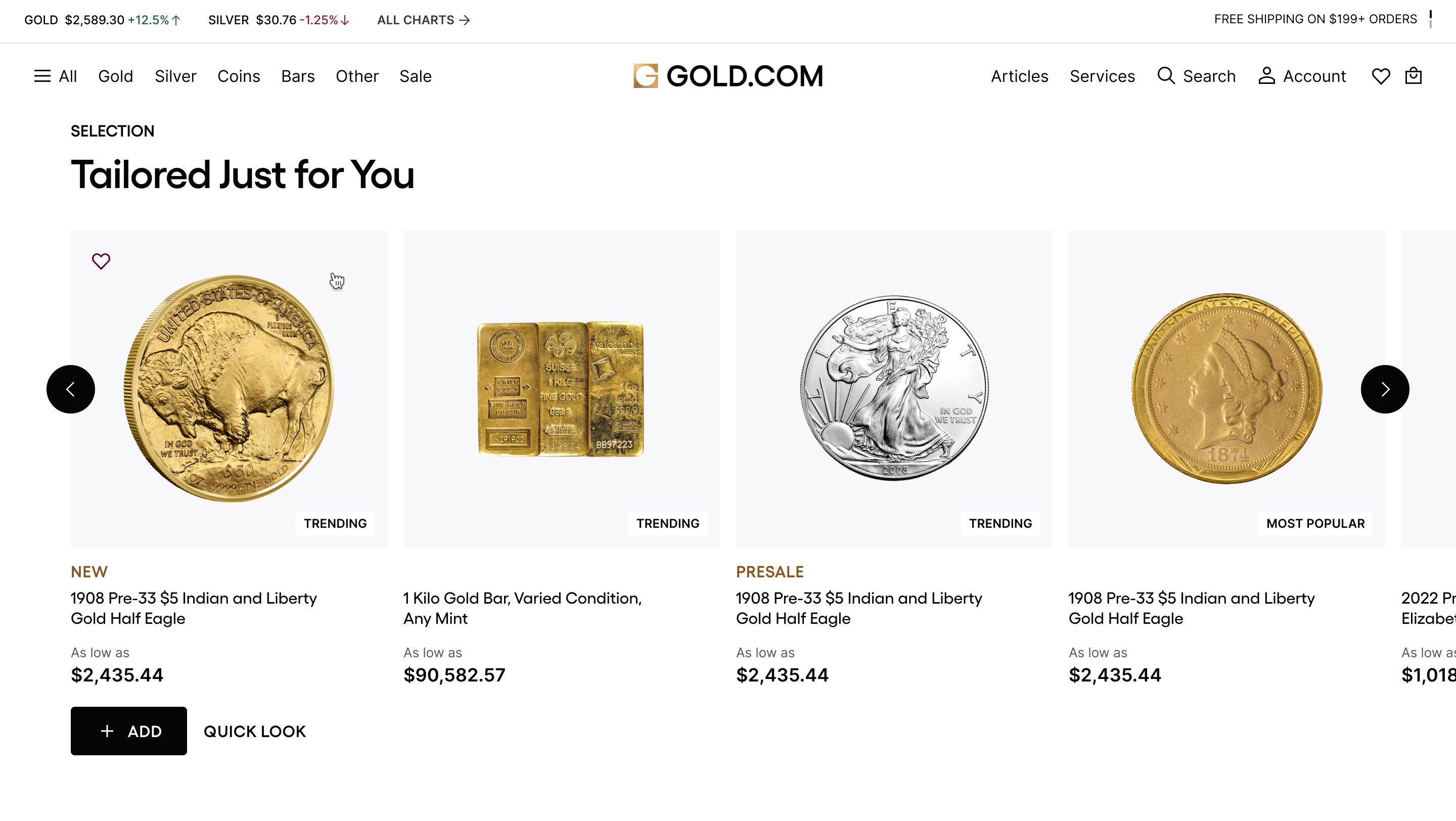Image resolution: width=1456 pixels, height=821 pixels.
Task: Select the Coins navigation item
Action: [x=239, y=76]
